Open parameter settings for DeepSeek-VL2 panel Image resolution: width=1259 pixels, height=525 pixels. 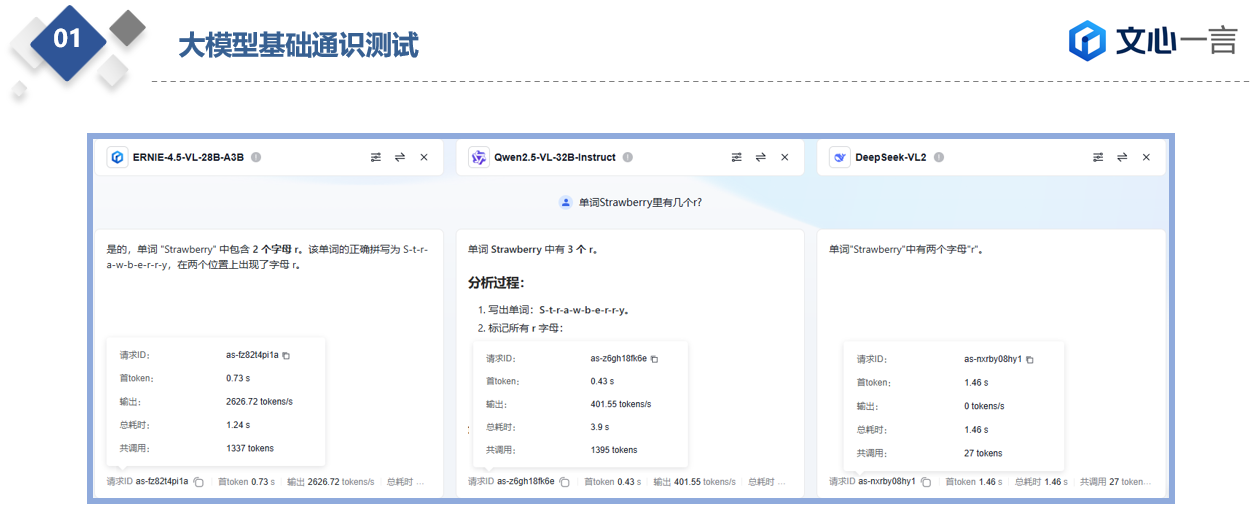coord(1098,157)
